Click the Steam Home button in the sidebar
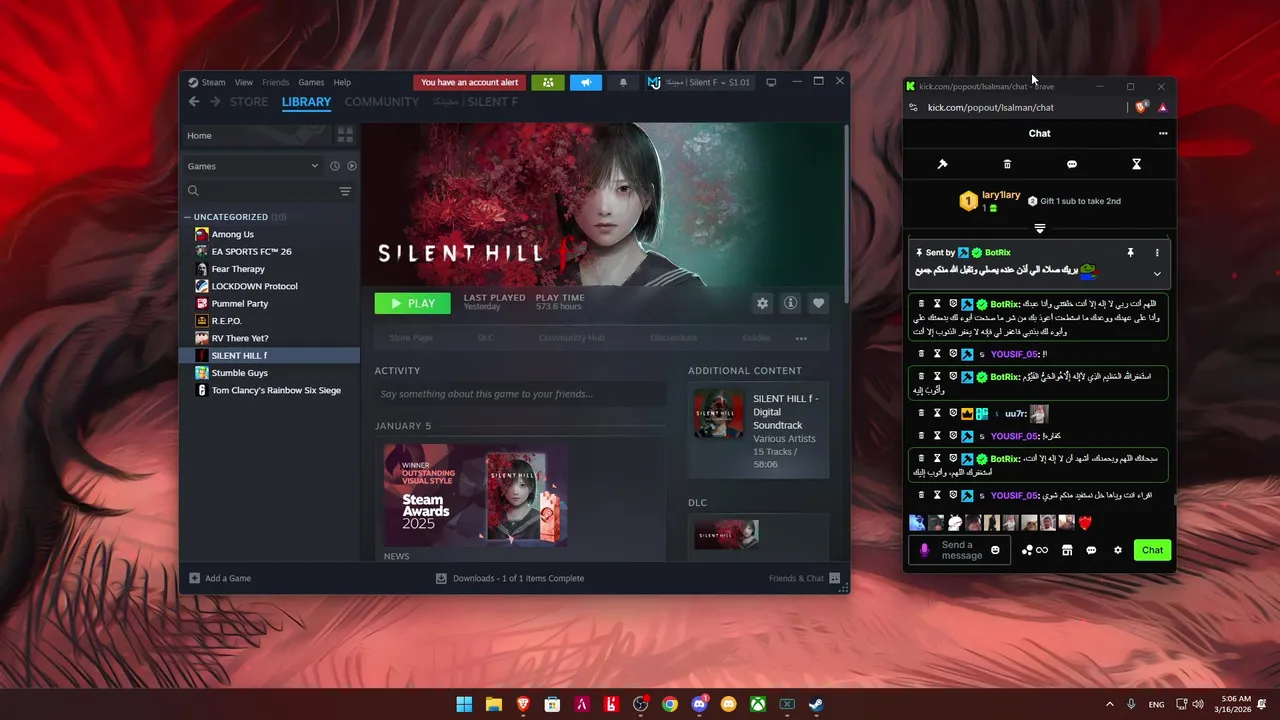 pyautogui.click(x=258, y=135)
